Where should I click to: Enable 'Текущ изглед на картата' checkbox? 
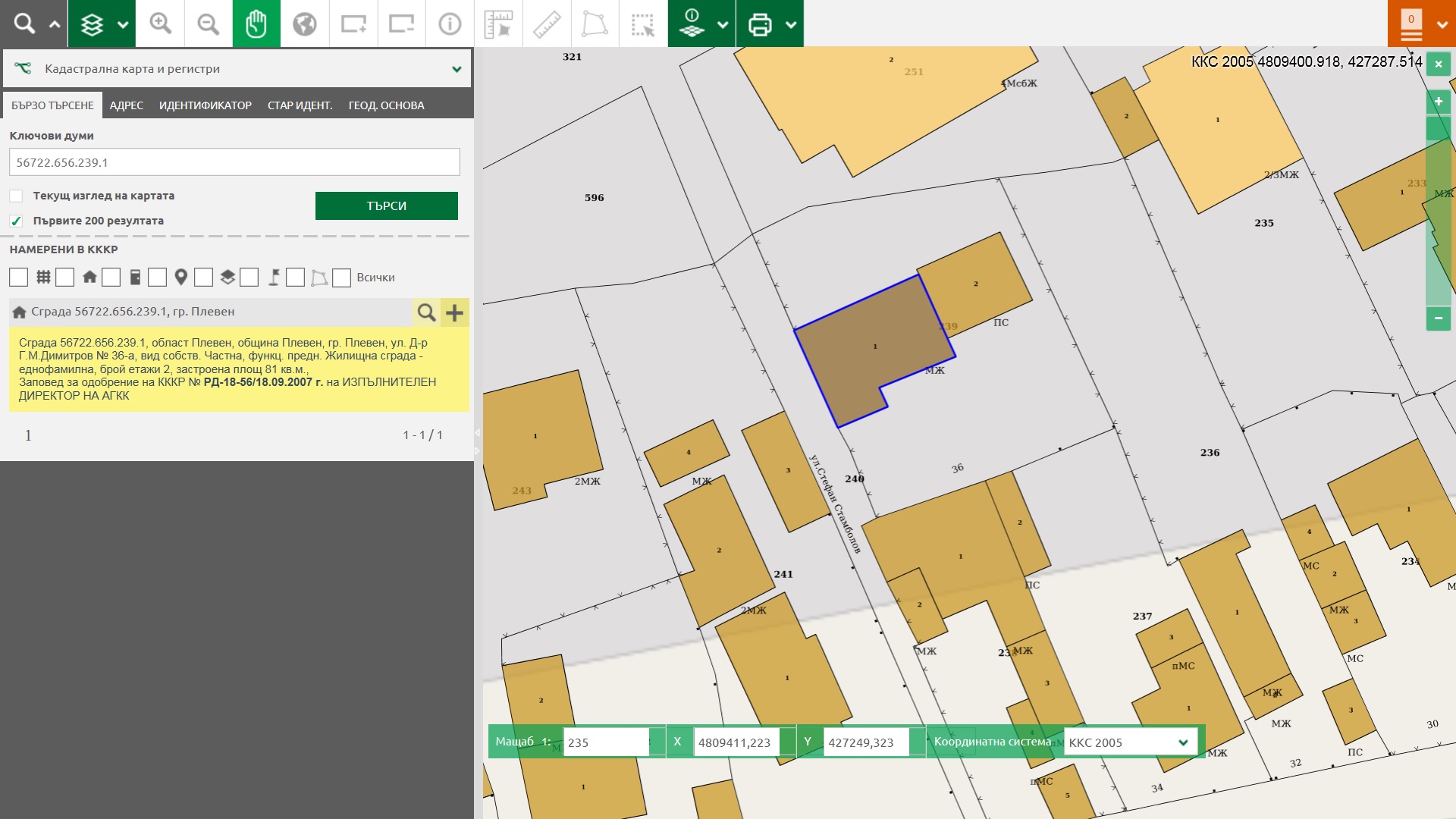click(16, 196)
